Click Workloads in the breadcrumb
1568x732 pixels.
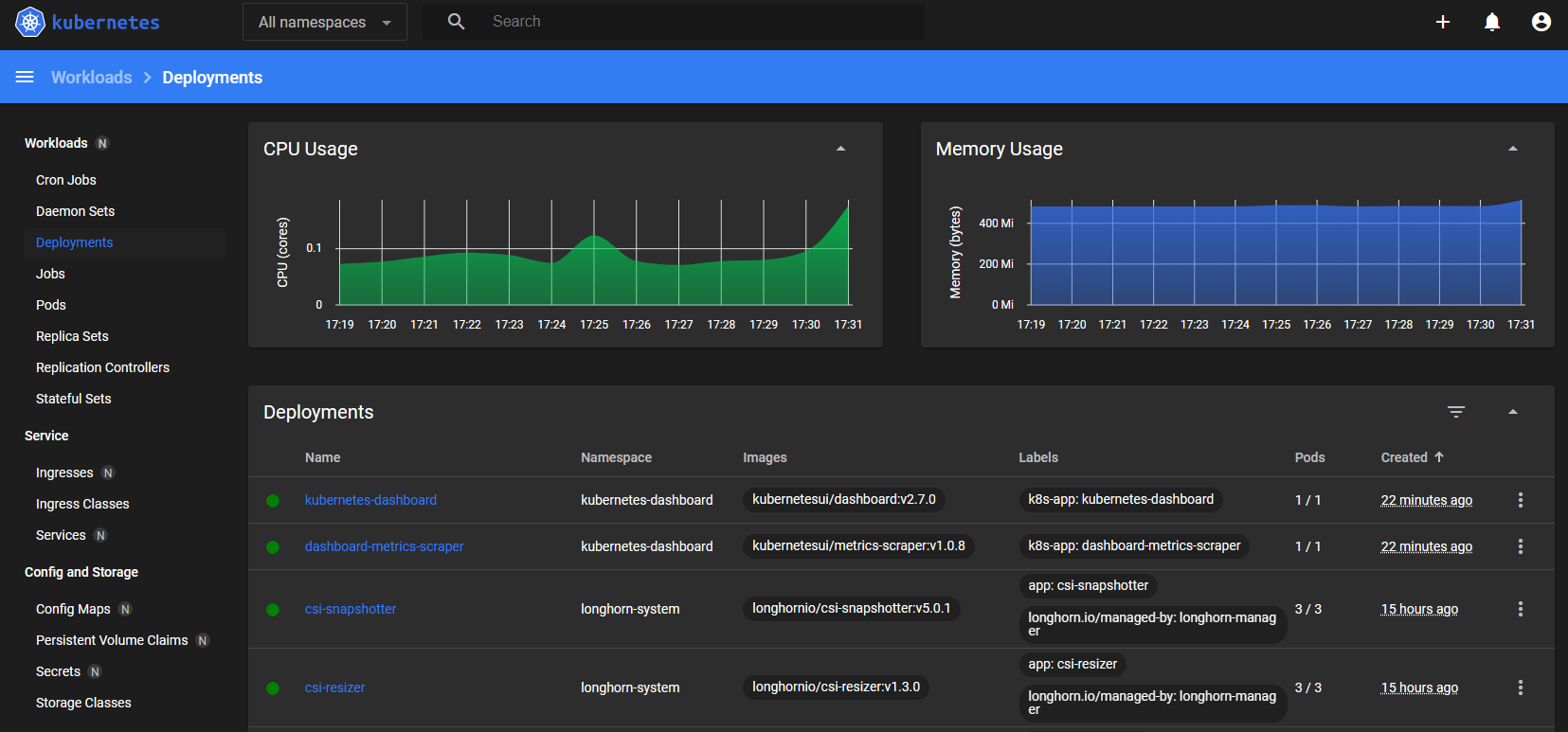92,78
